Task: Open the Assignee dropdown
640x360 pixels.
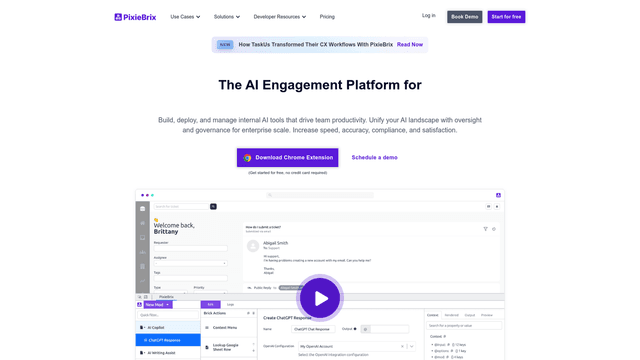Action: [191, 263]
